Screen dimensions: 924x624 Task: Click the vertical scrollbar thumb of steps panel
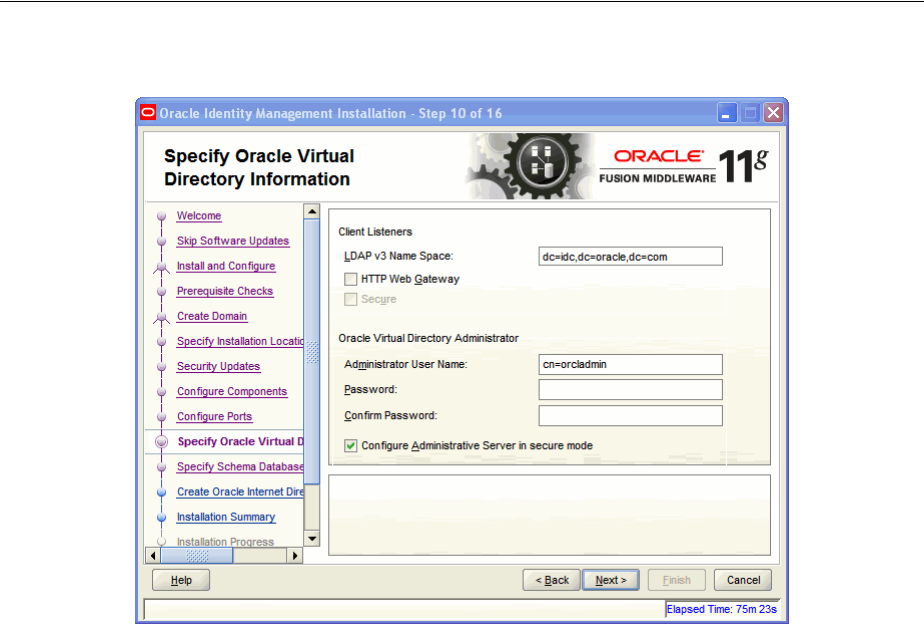coord(312,351)
